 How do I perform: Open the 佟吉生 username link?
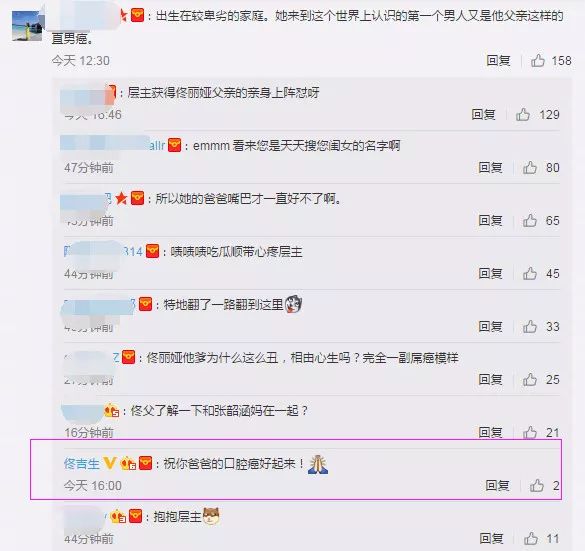[x=82, y=463]
